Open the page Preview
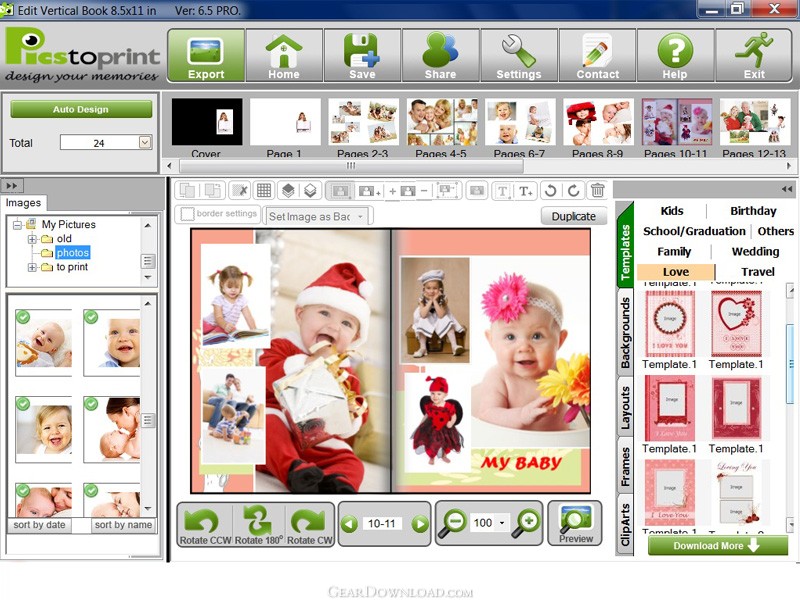 (576, 524)
